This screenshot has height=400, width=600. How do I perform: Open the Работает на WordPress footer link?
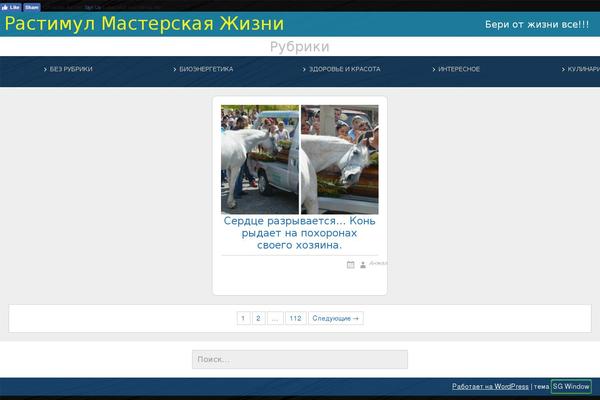coord(490,387)
